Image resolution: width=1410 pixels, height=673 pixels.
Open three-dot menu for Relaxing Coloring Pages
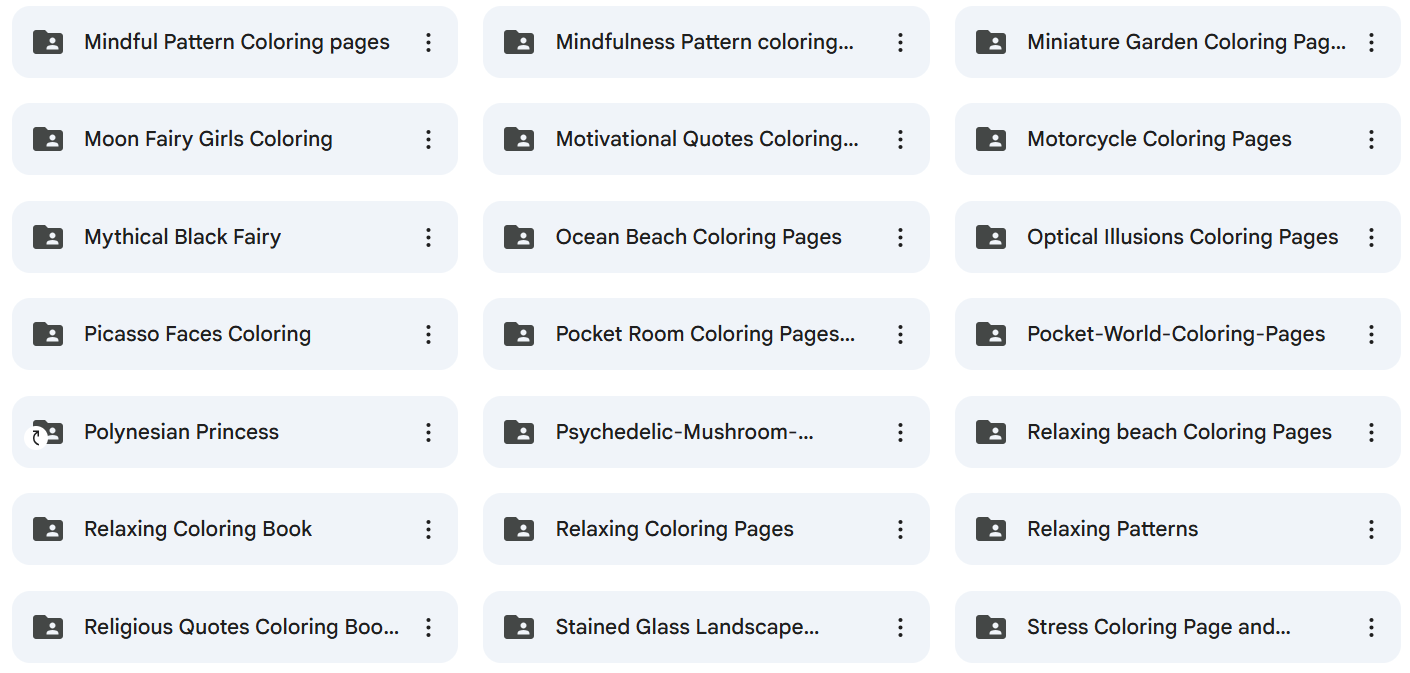900,529
